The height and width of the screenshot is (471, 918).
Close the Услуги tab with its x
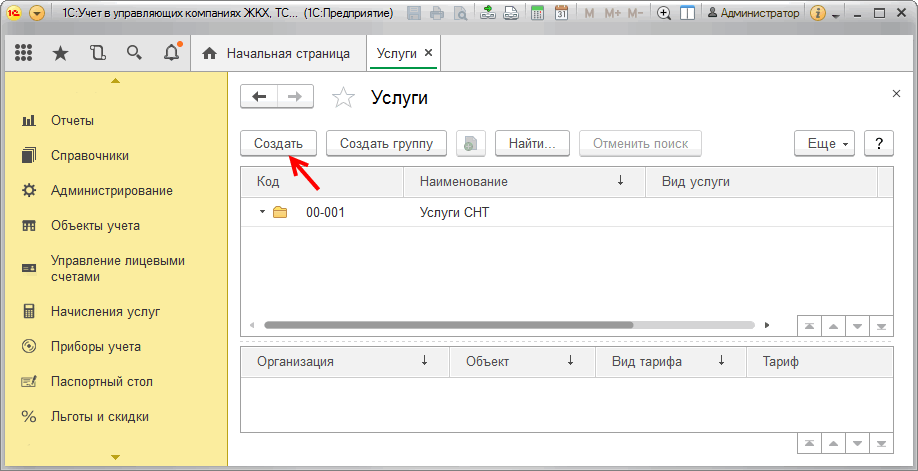[x=428, y=53]
